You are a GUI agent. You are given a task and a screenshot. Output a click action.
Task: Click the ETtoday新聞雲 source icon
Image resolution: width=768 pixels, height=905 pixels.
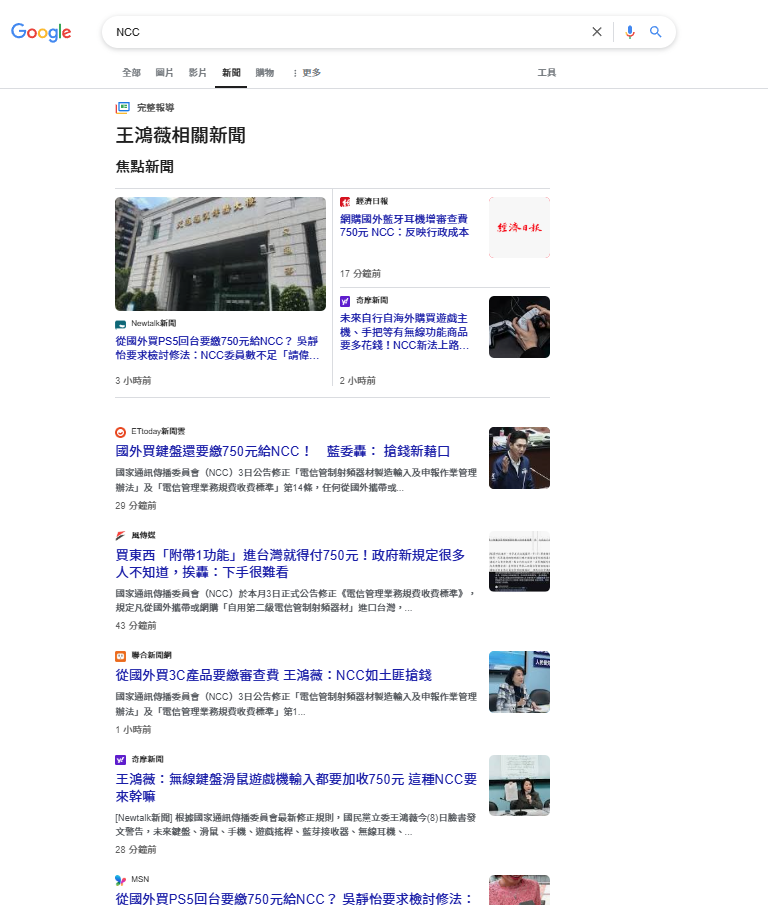pos(121,432)
